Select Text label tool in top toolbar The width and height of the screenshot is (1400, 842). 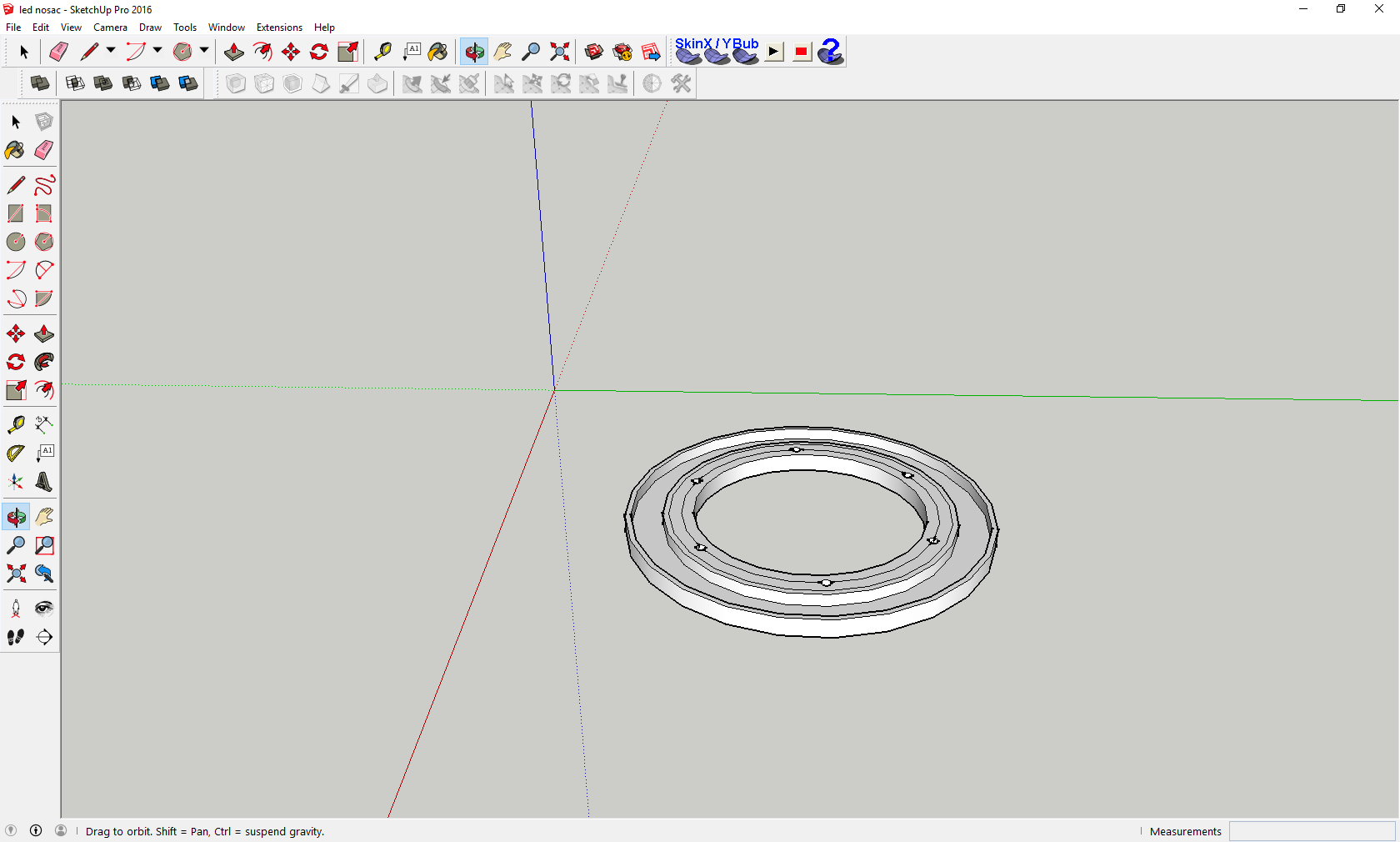pyautogui.click(x=412, y=52)
